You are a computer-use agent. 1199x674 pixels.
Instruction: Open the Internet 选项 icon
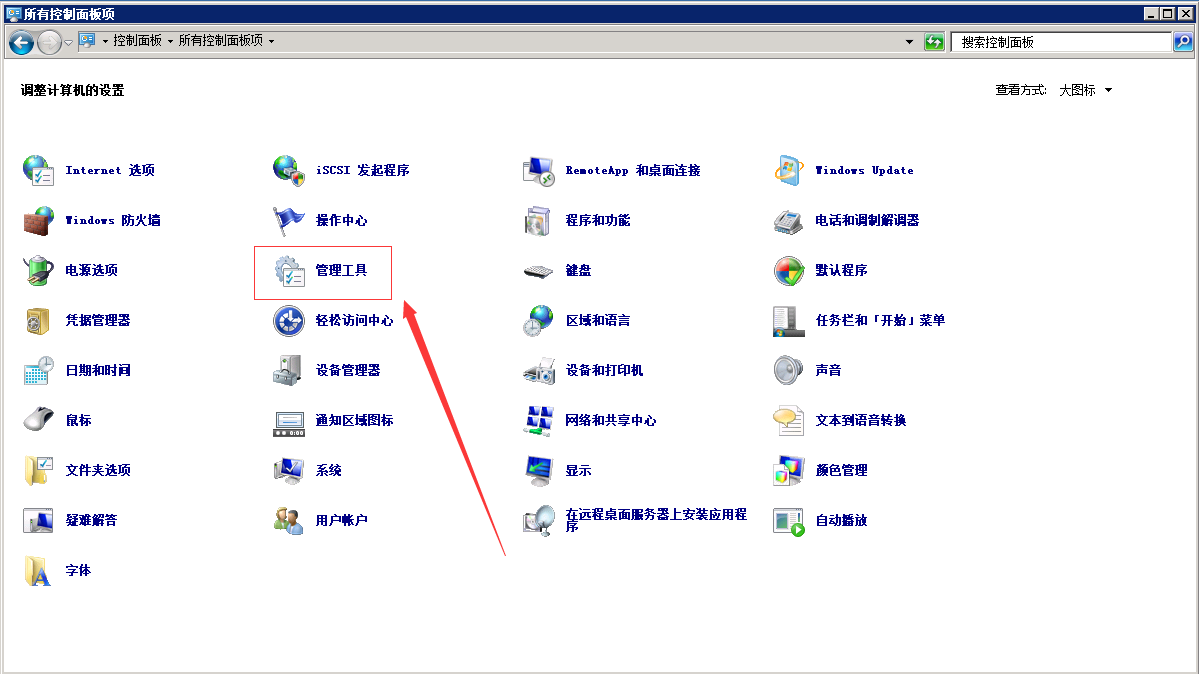37,170
